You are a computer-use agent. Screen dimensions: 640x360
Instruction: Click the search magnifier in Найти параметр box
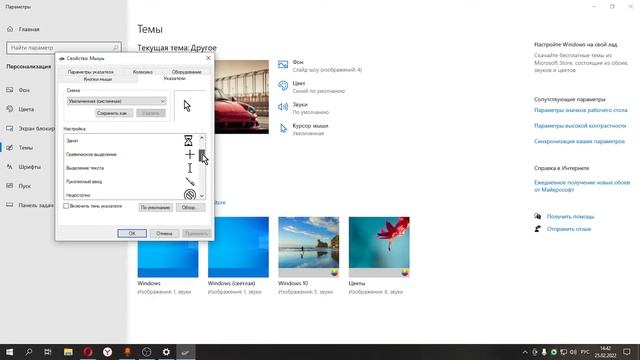116,48
